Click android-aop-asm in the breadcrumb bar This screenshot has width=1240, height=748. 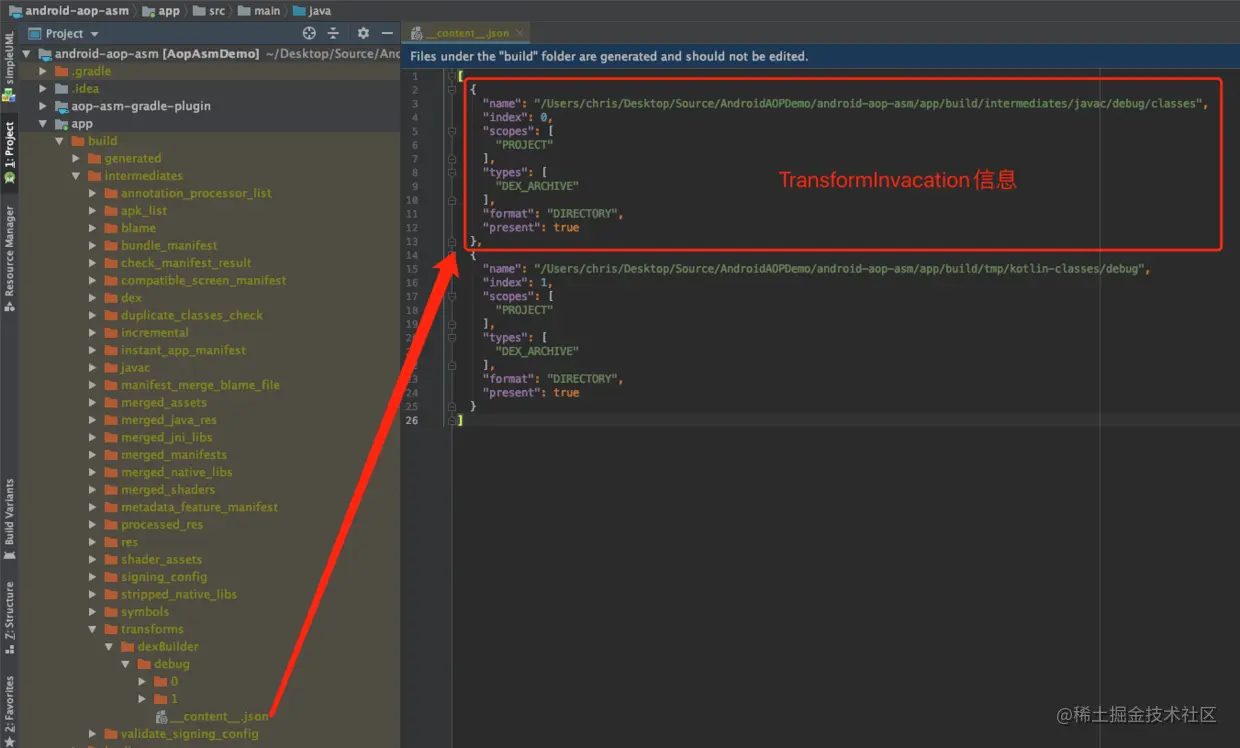click(x=68, y=11)
